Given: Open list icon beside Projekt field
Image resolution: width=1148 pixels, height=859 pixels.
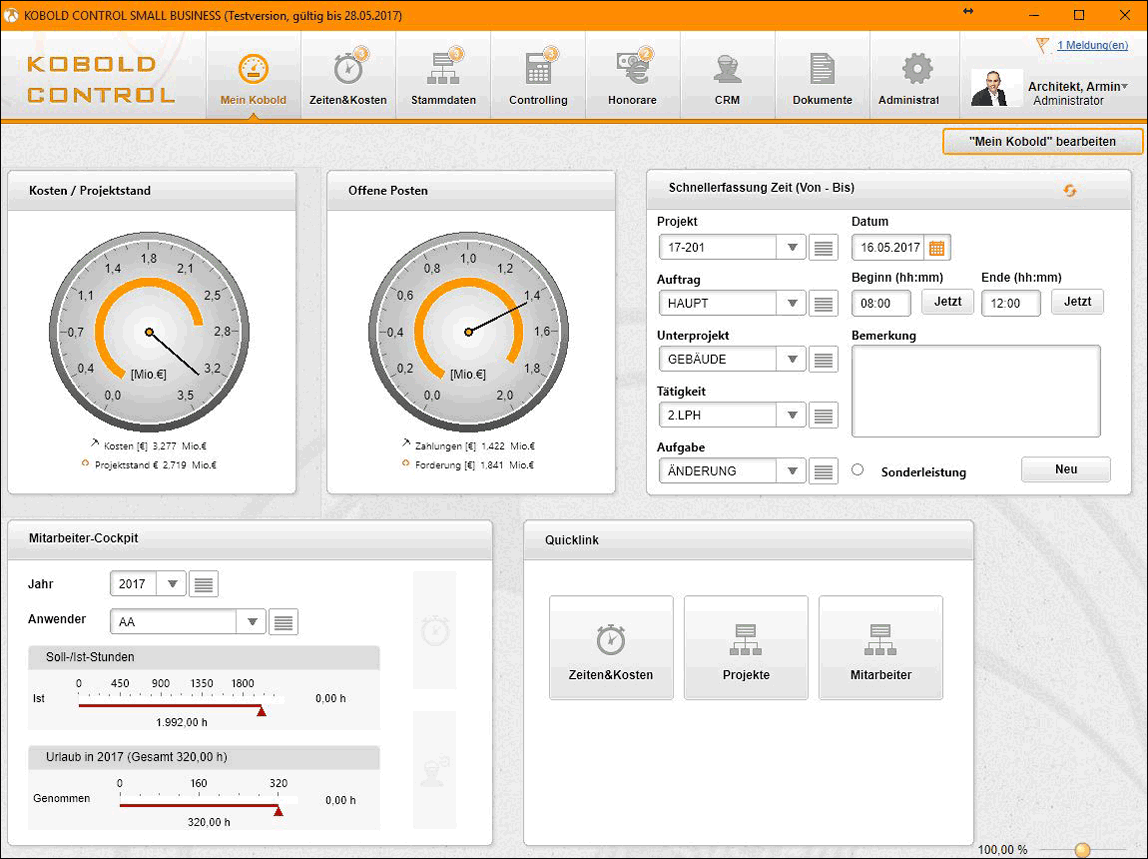Looking at the screenshot, I should pos(824,248).
